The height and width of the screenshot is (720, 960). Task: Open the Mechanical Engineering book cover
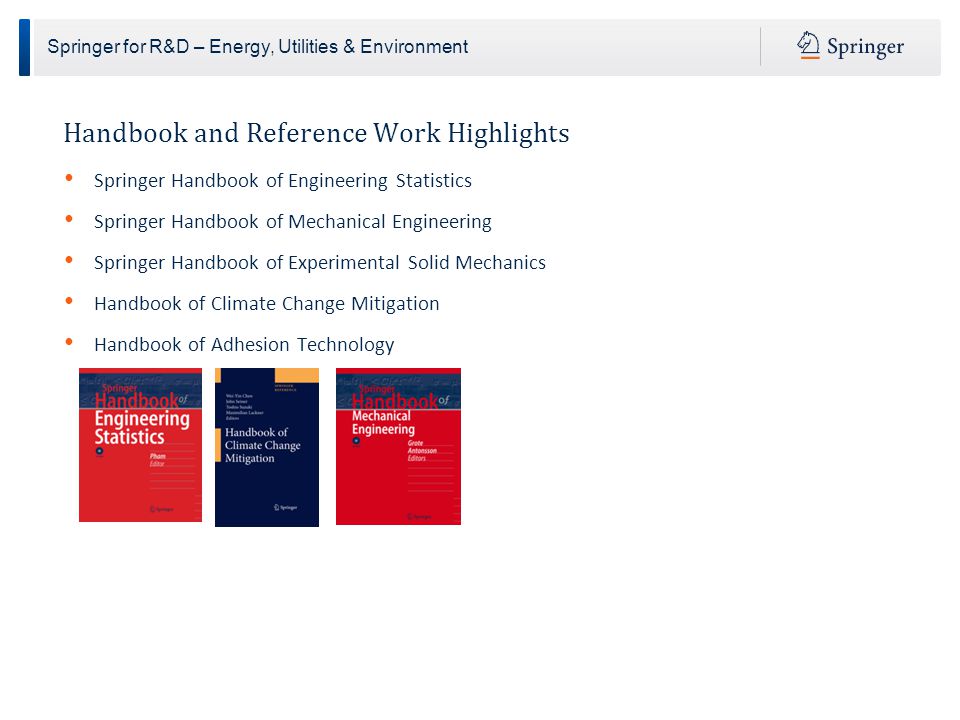pyautogui.click(x=399, y=446)
